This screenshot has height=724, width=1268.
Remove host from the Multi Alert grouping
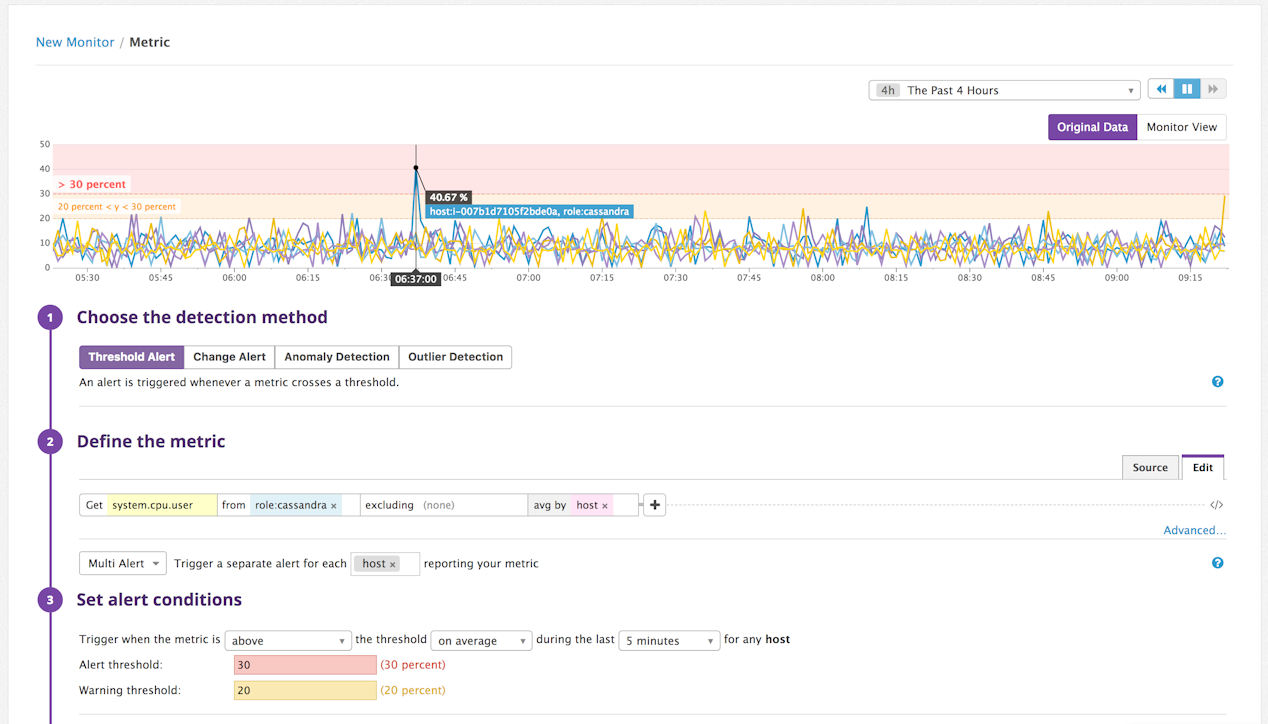(392, 565)
